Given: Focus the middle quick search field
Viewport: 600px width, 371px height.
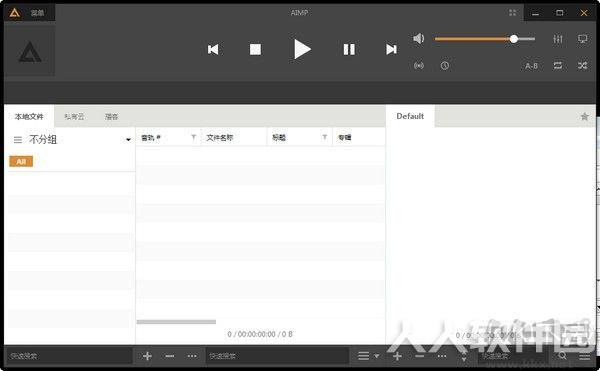Looking at the screenshot, I should 277,356.
